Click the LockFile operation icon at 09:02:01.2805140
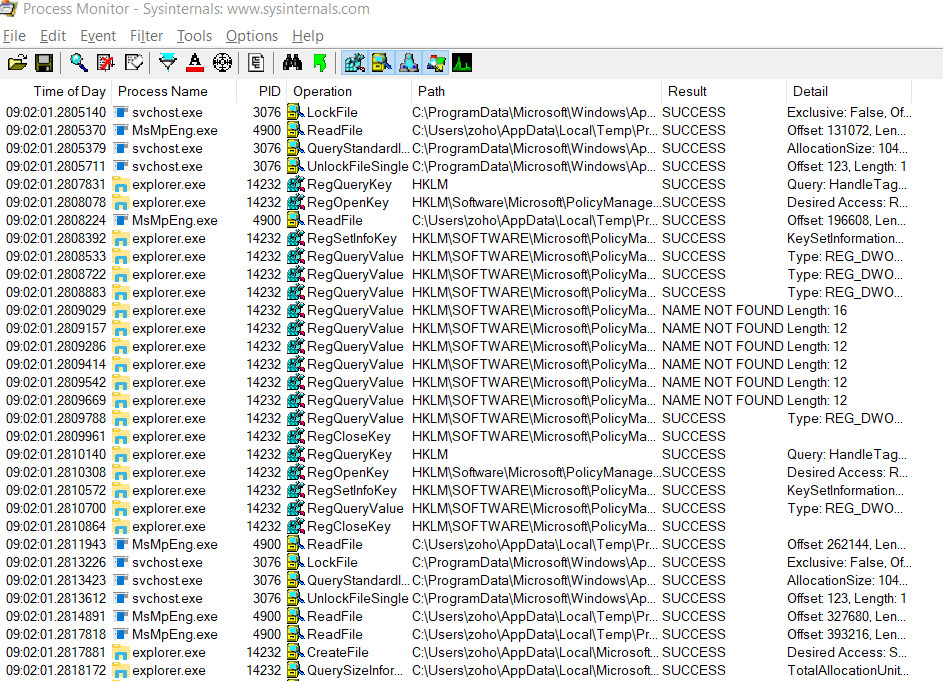The height and width of the screenshot is (681, 943). [295, 112]
